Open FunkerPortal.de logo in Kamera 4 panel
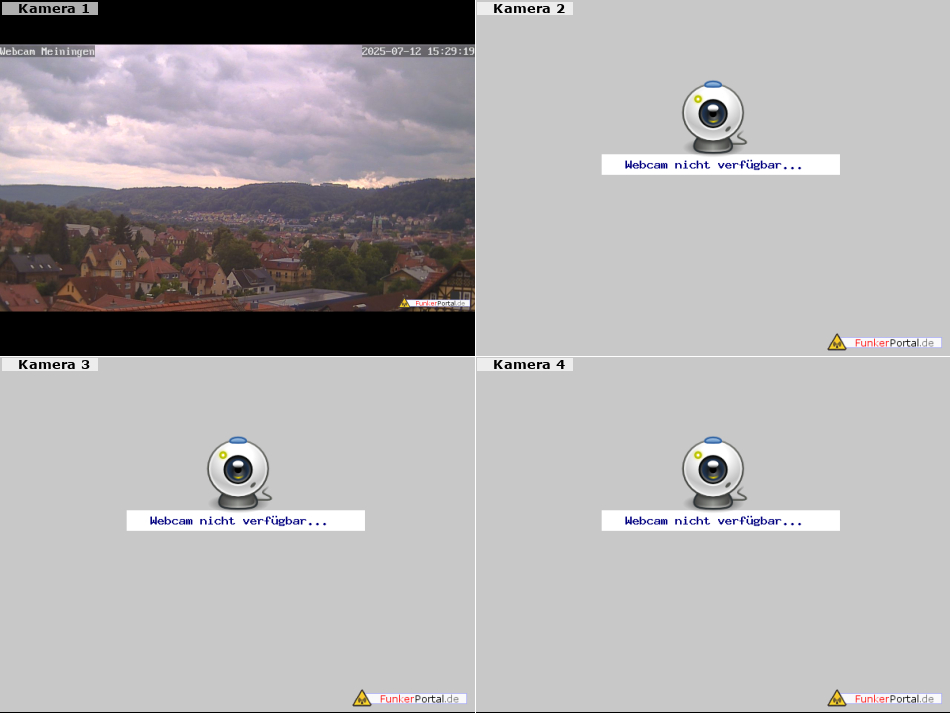This screenshot has height=713, width=950. pyautogui.click(x=884, y=698)
